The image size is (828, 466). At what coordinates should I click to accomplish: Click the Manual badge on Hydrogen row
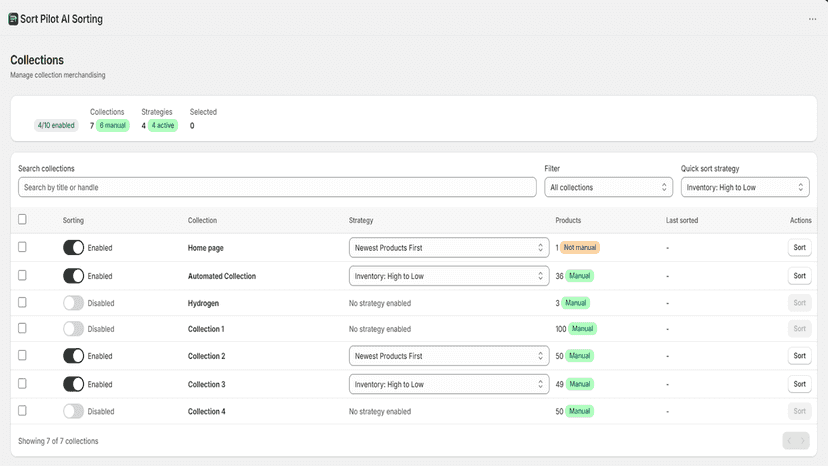576,303
